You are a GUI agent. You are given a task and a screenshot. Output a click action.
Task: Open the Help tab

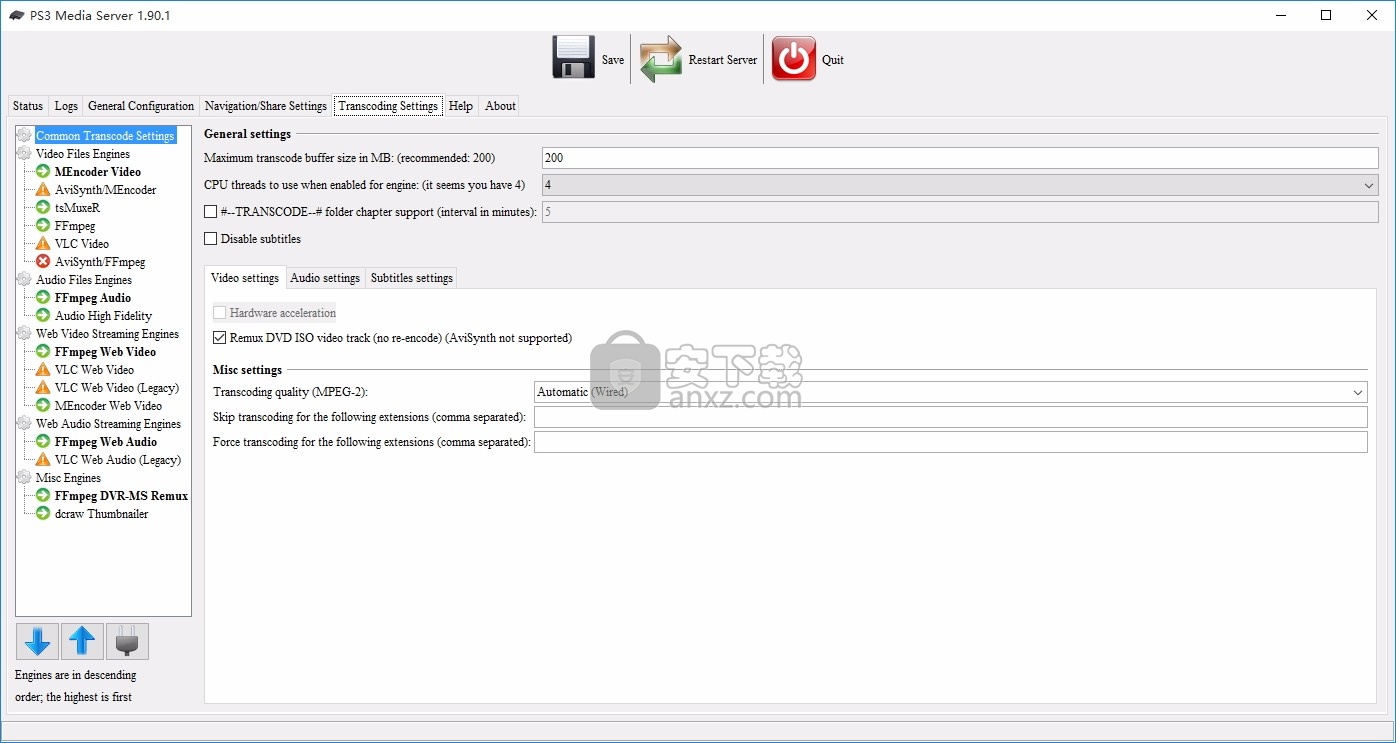[x=461, y=106]
